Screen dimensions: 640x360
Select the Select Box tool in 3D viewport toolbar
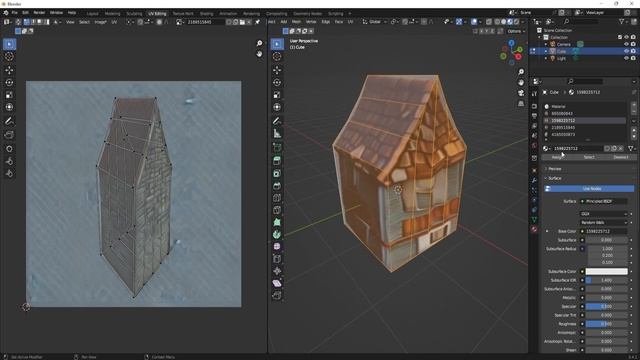pyautogui.click(x=277, y=44)
